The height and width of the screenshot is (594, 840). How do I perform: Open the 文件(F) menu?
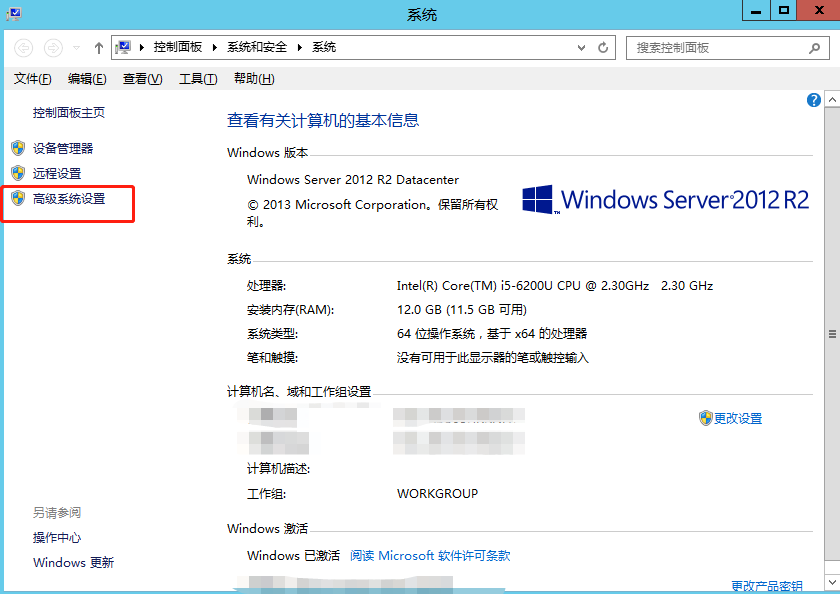coord(32,79)
